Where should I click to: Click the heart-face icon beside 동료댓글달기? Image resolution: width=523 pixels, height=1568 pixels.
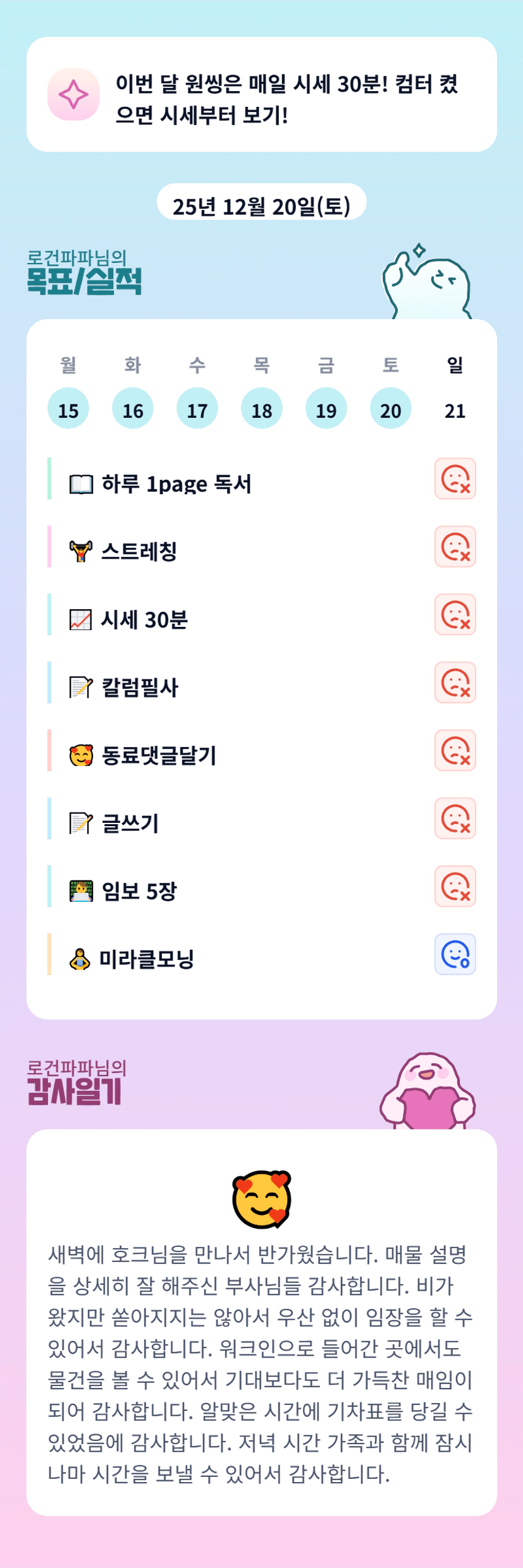(x=81, y=755)
